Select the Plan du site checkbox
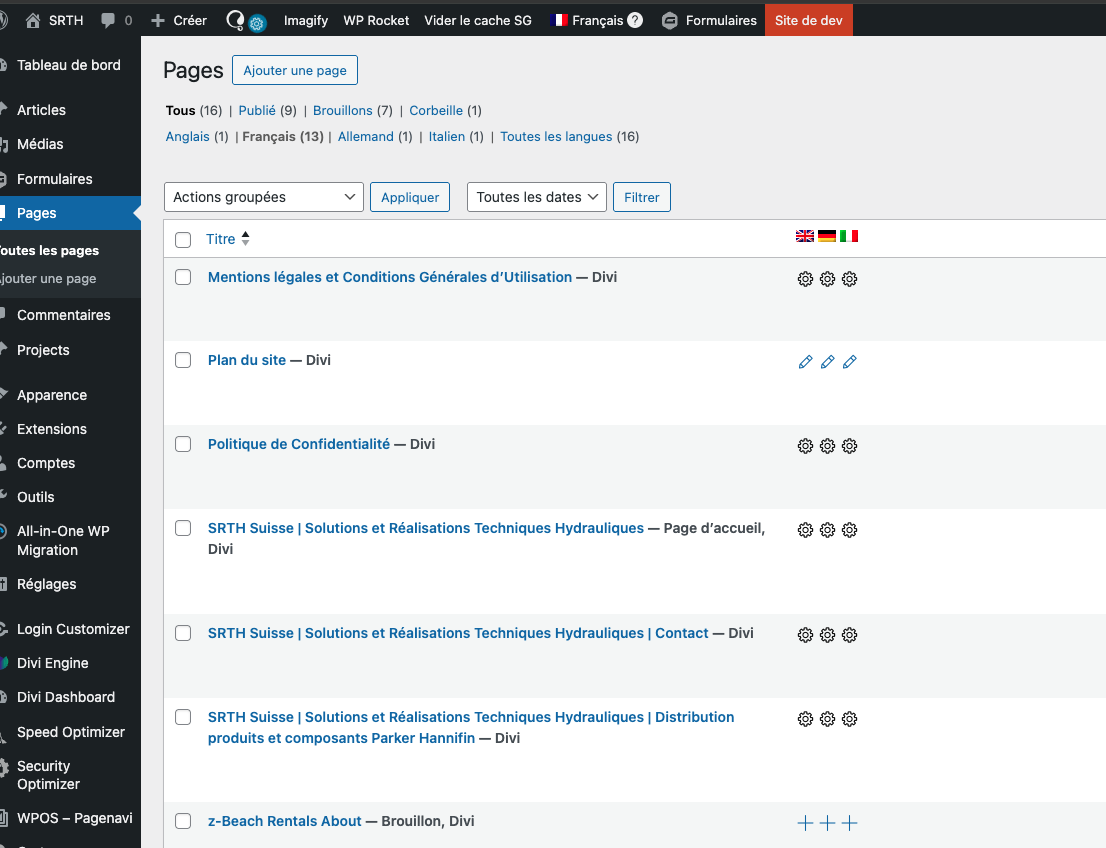 (183, 360)
